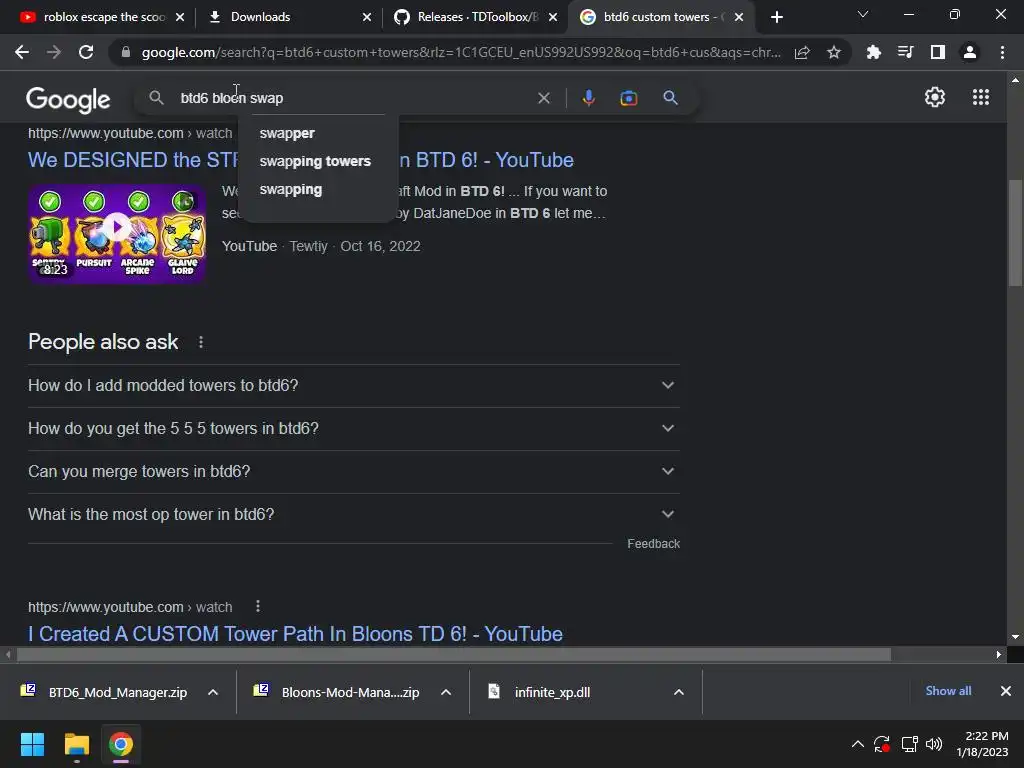Click the Feedback link

point(653,543)
